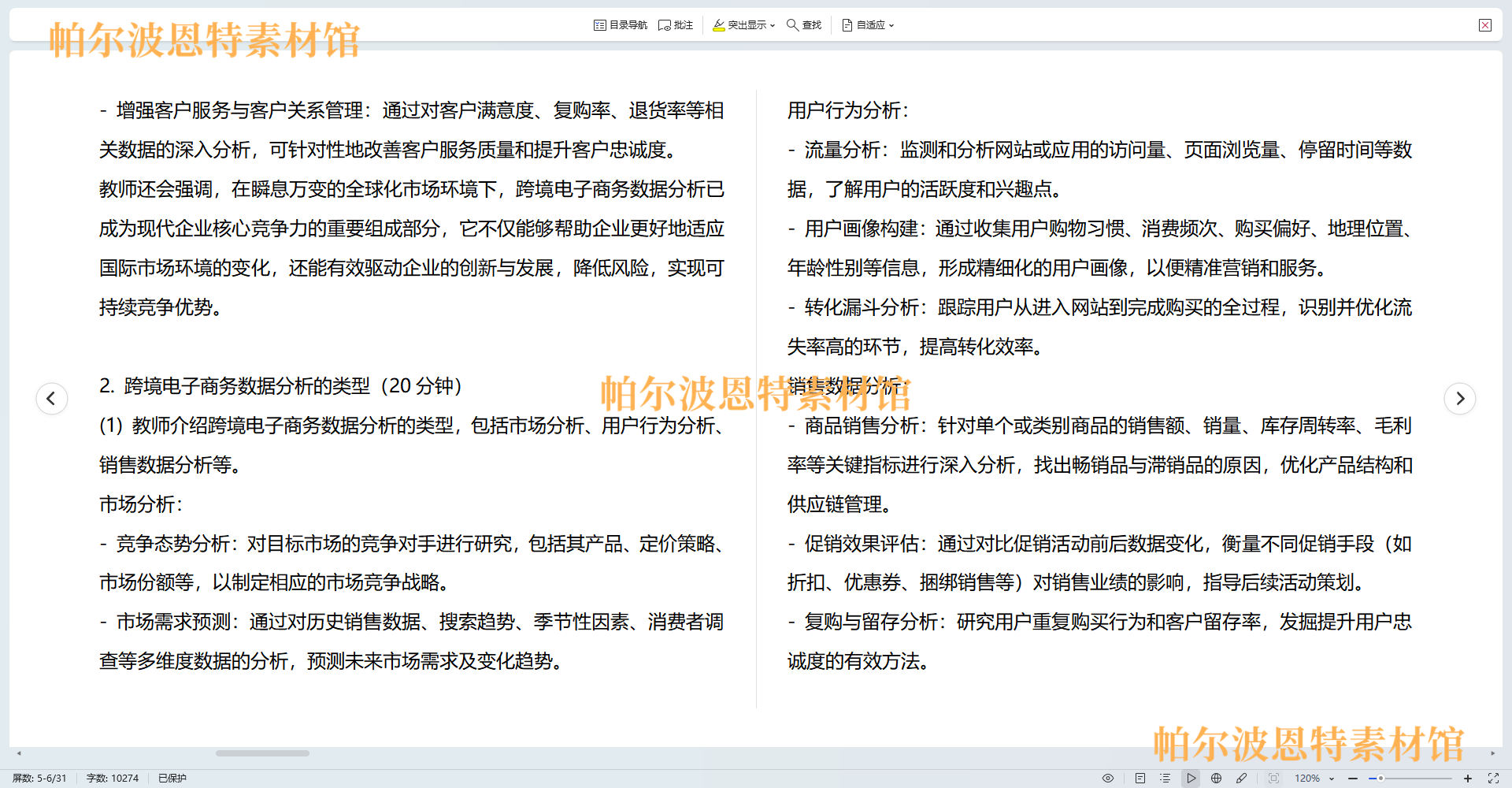
Task: Zoom out with the minus button
Action: (x=1353, y=779)
